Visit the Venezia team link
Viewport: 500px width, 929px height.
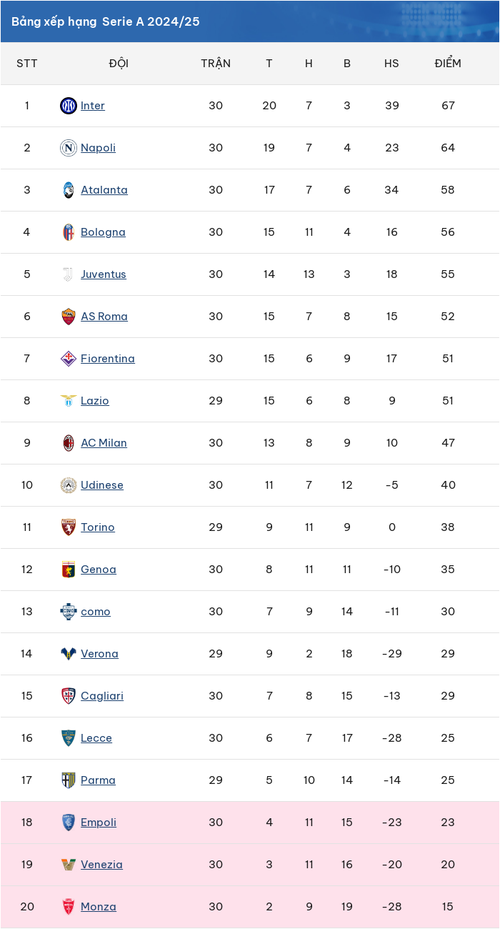pyautogui.click(x=102, y=864)
